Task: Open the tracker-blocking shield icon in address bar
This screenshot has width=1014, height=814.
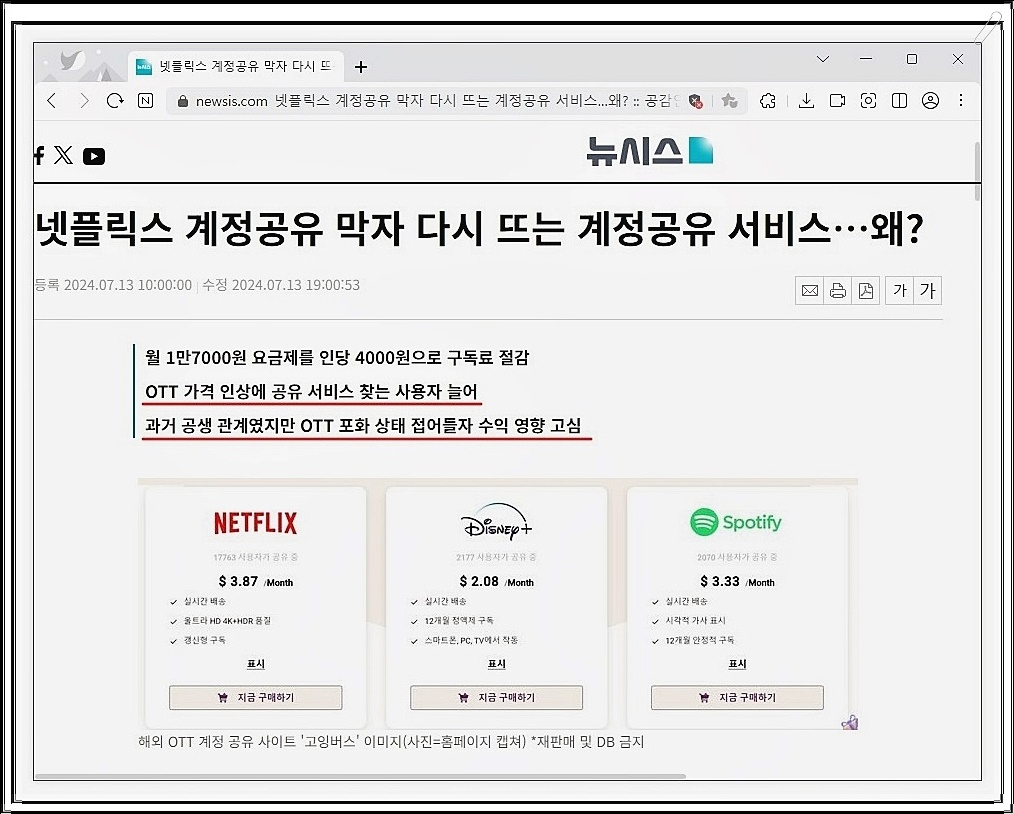Action: coord(695,101)
